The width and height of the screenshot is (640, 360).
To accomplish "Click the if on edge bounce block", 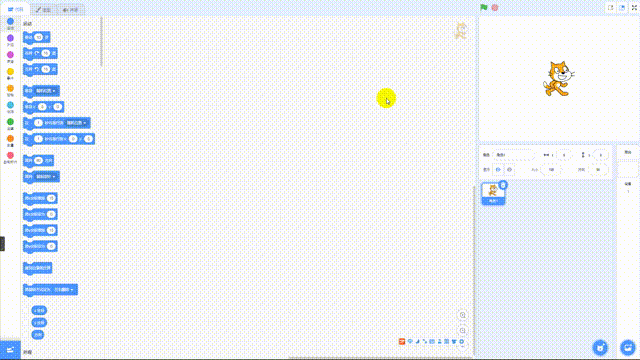I will pos(38,268).
